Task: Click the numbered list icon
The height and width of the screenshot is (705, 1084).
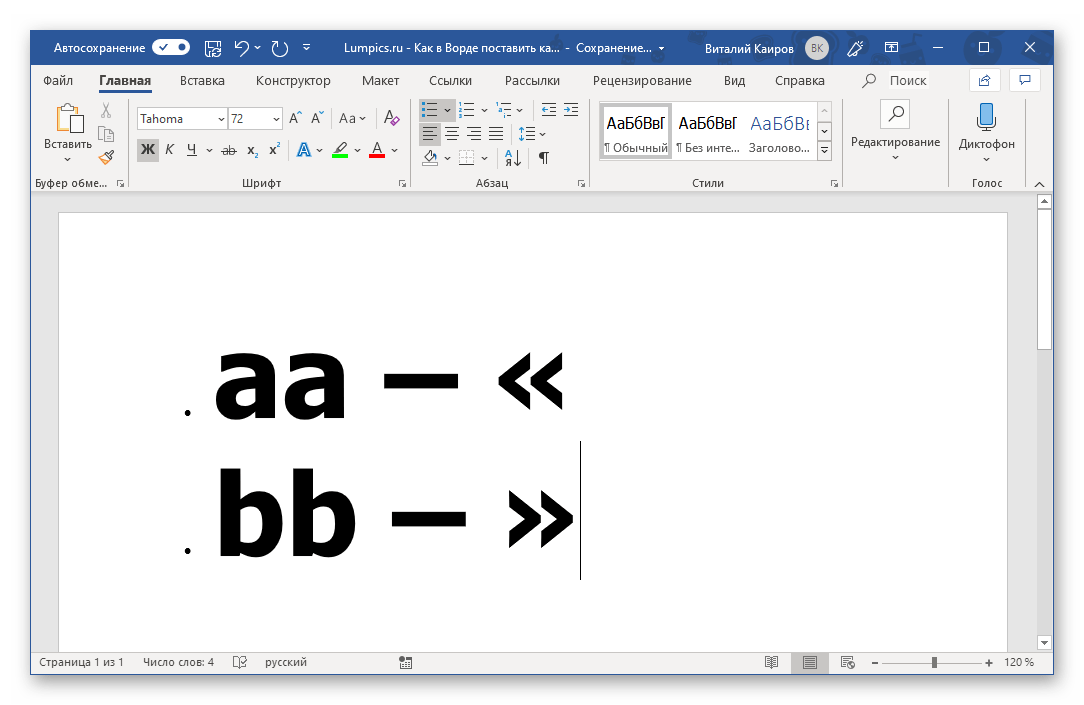Action: [x=467, y=109]
